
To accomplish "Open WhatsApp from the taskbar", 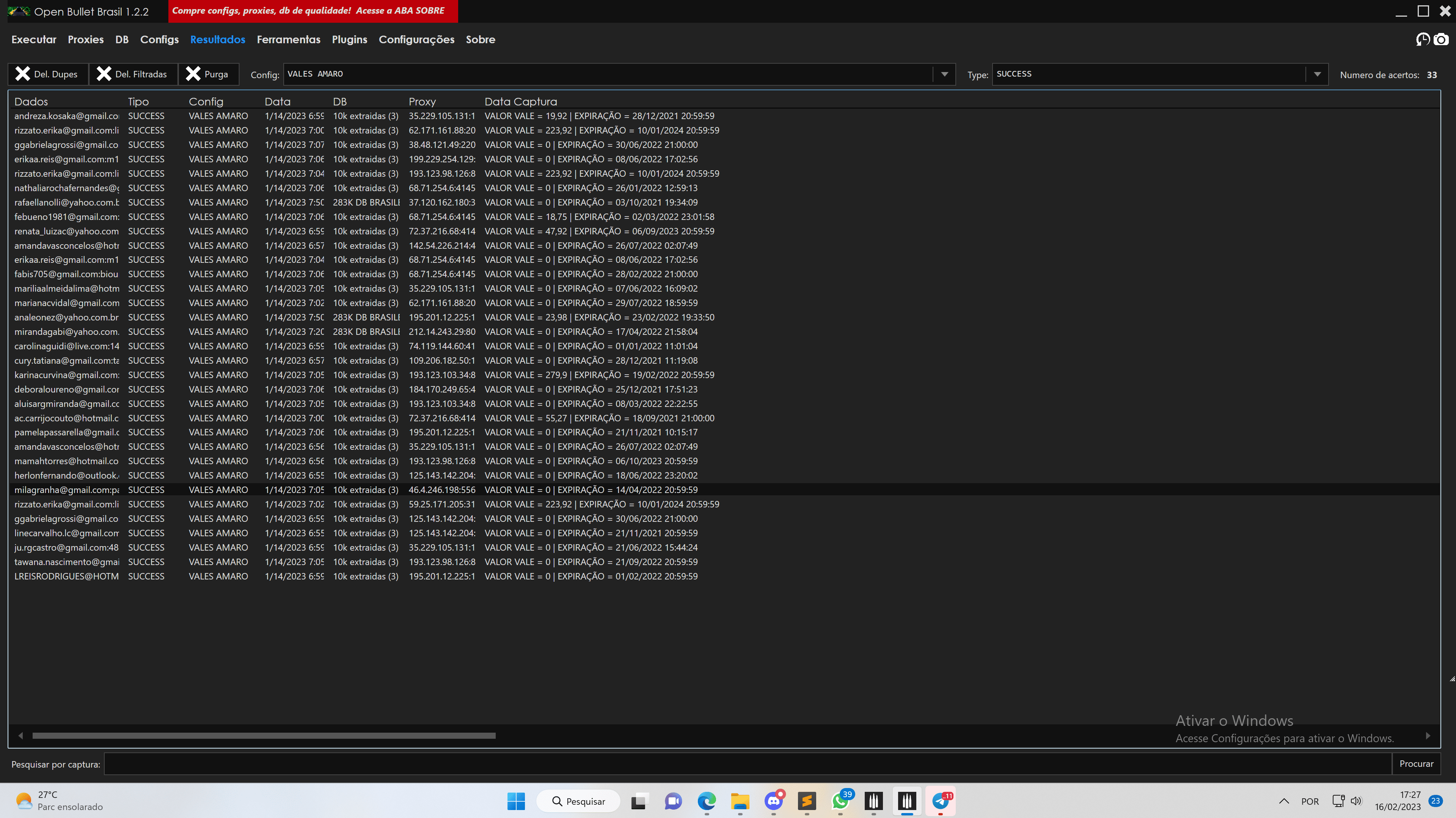I will coord(840,801).
